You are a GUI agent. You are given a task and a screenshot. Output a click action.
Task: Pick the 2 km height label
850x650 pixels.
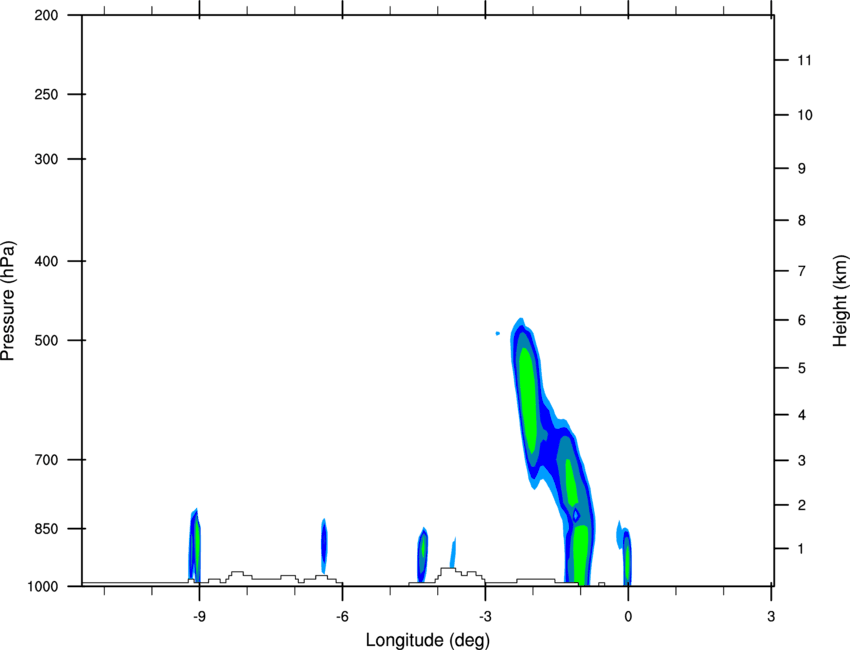802,505
